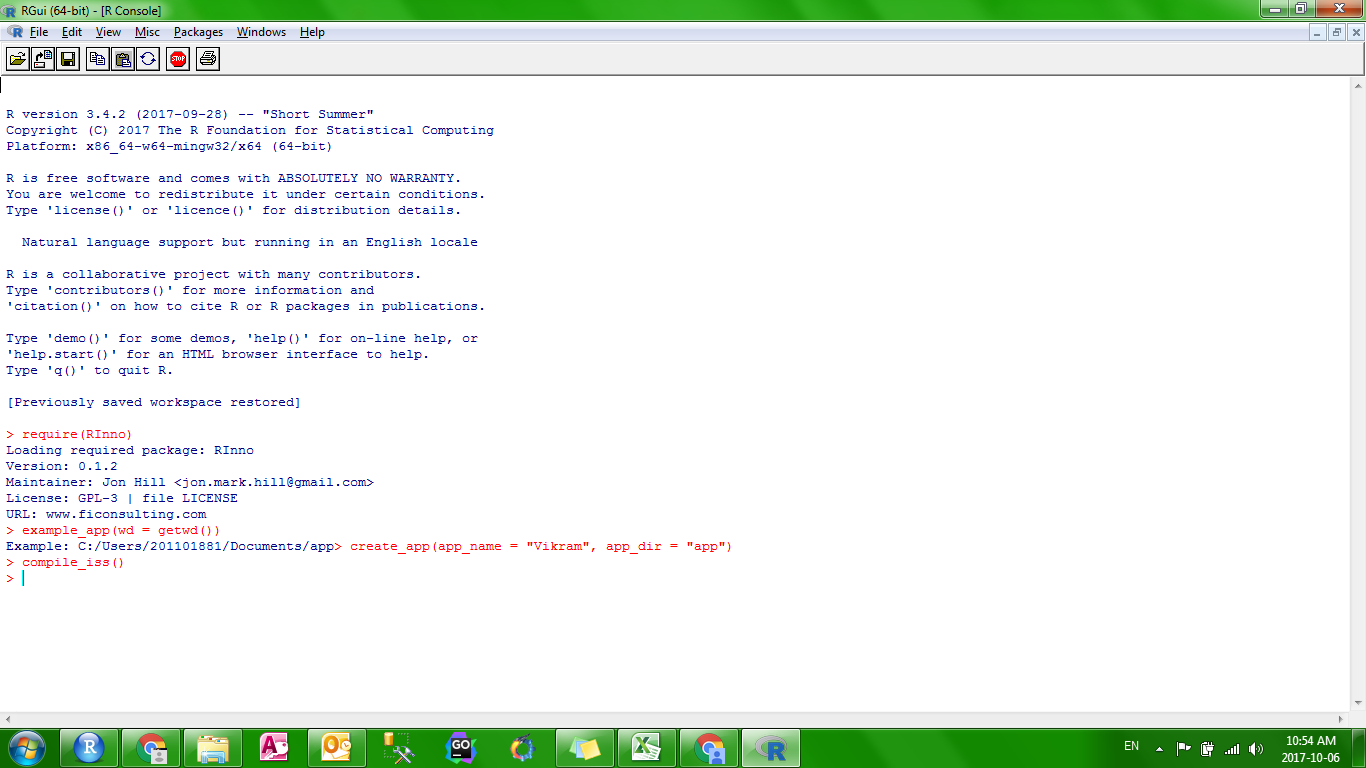
Task: Open the Action Center flag icon
Action: coord(1183,748)
